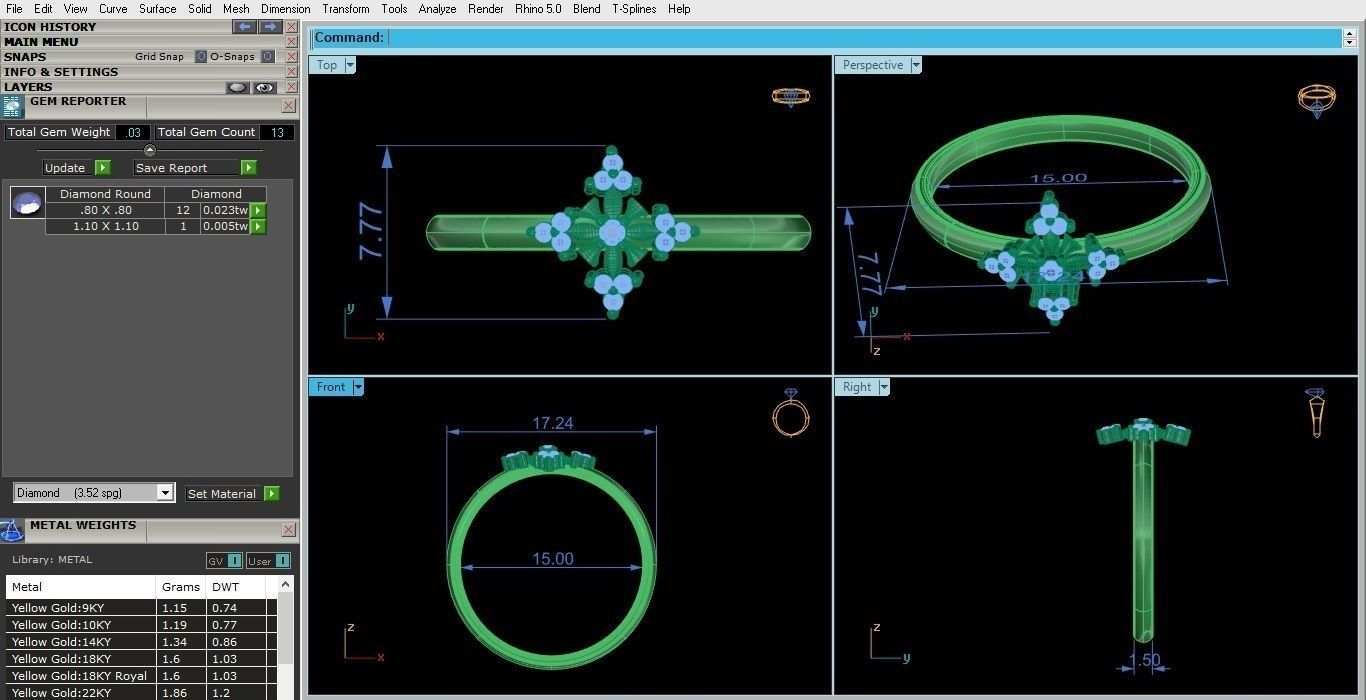Toggle Grid Snap on

coord(201,57)
